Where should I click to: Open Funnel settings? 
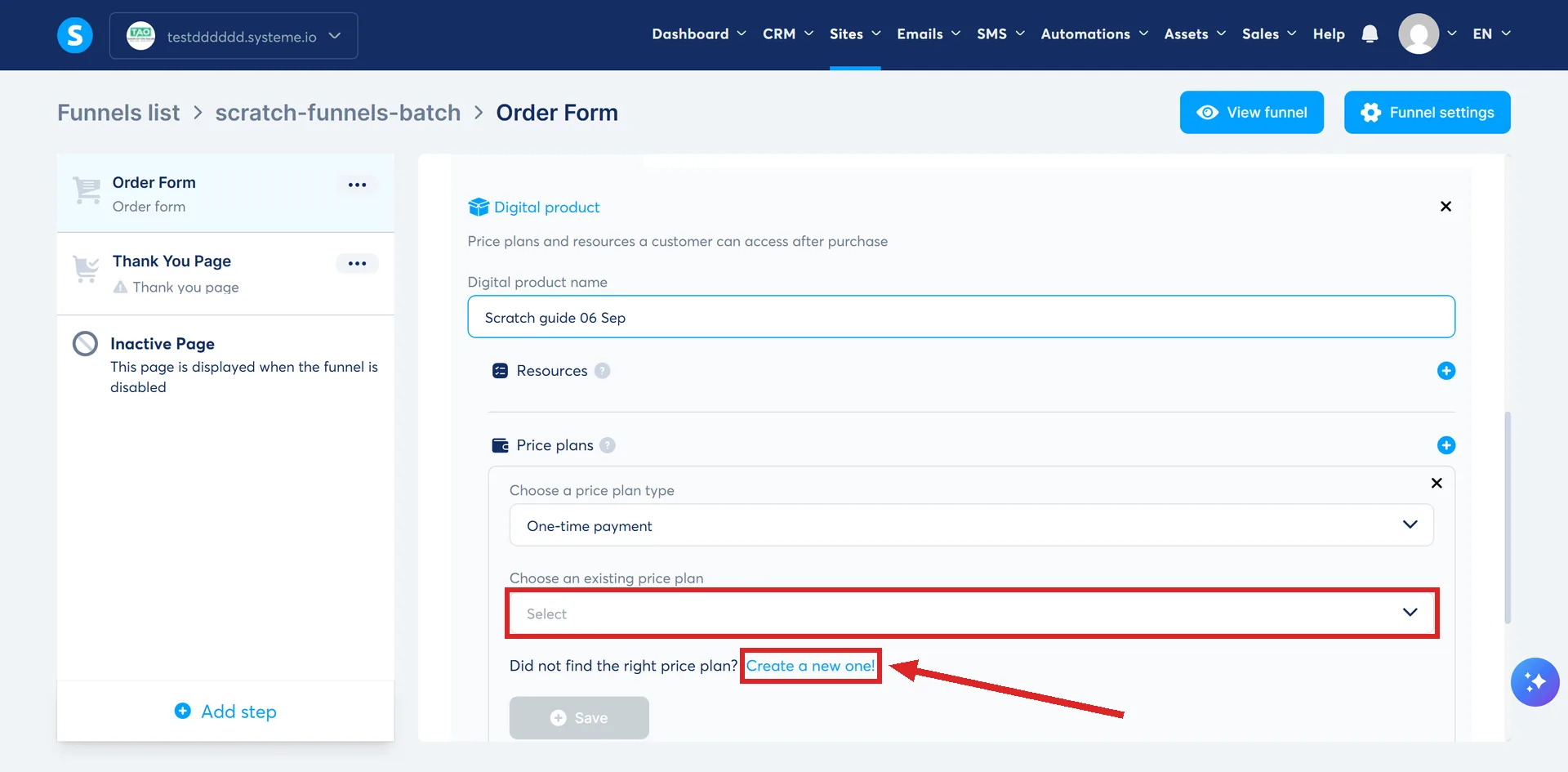tap(1427, 112)
